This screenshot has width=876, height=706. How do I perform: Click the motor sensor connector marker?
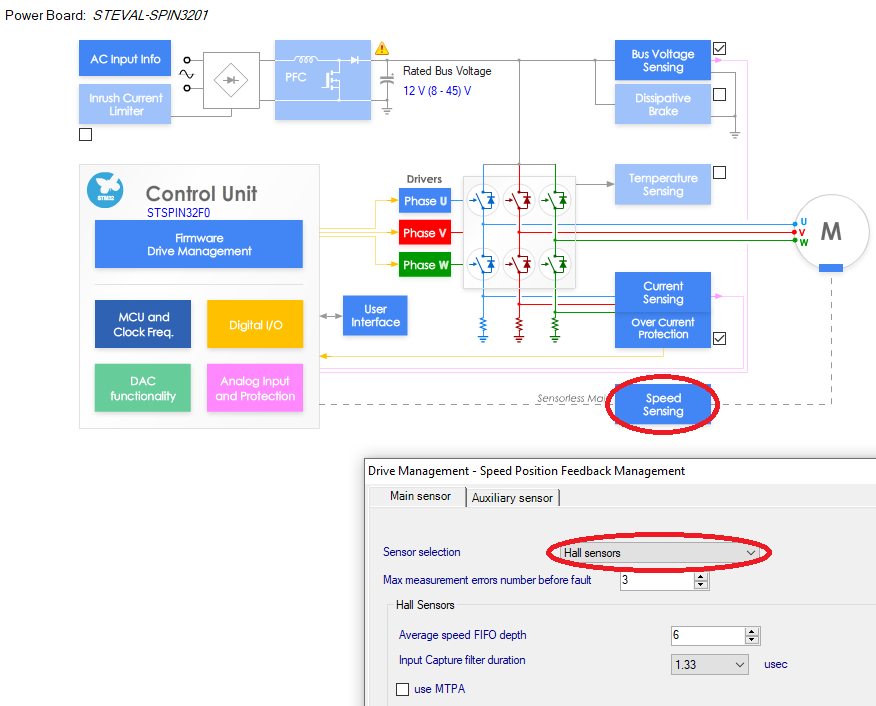(831, 268)
